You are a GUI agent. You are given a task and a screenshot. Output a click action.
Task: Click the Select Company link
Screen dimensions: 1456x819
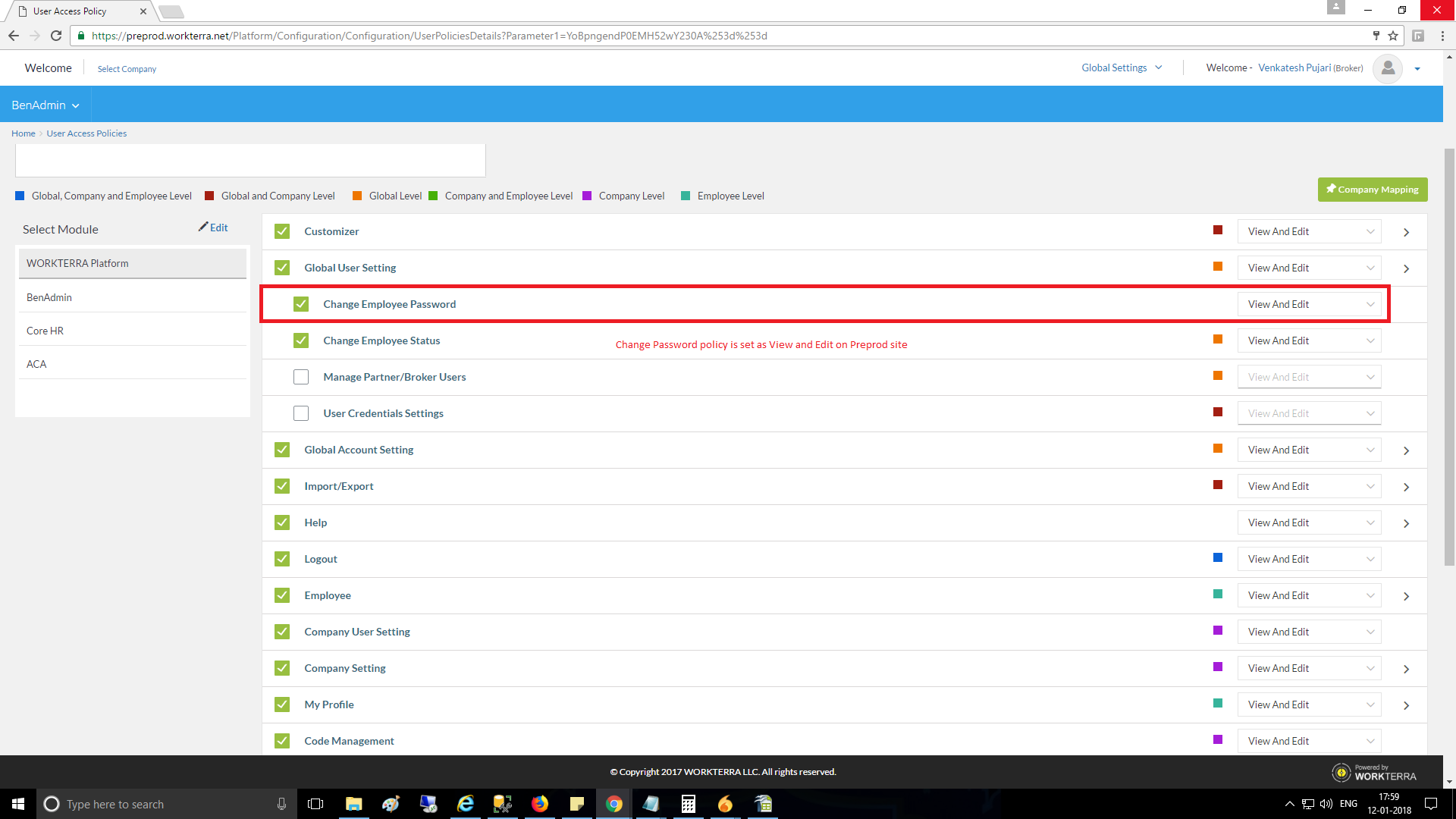click(x=127, y=69)
